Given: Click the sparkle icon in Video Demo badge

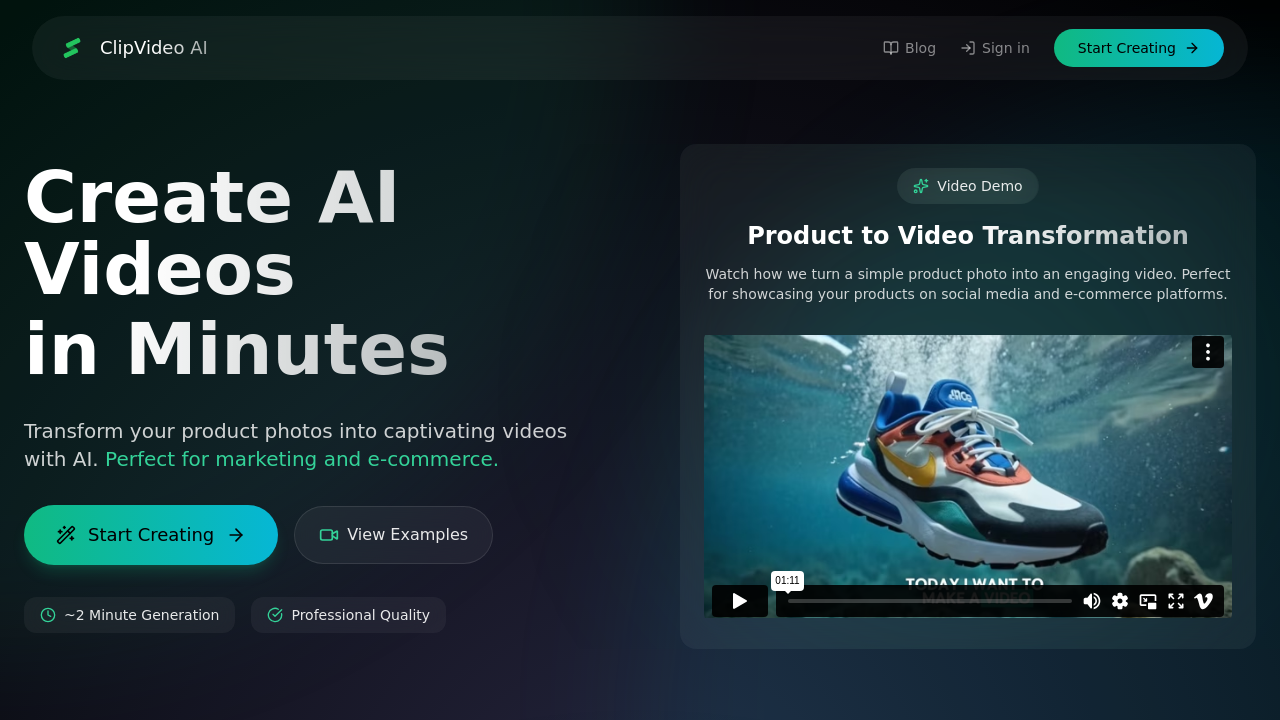Looking at the screenshot, I should (x=921, y=186).
